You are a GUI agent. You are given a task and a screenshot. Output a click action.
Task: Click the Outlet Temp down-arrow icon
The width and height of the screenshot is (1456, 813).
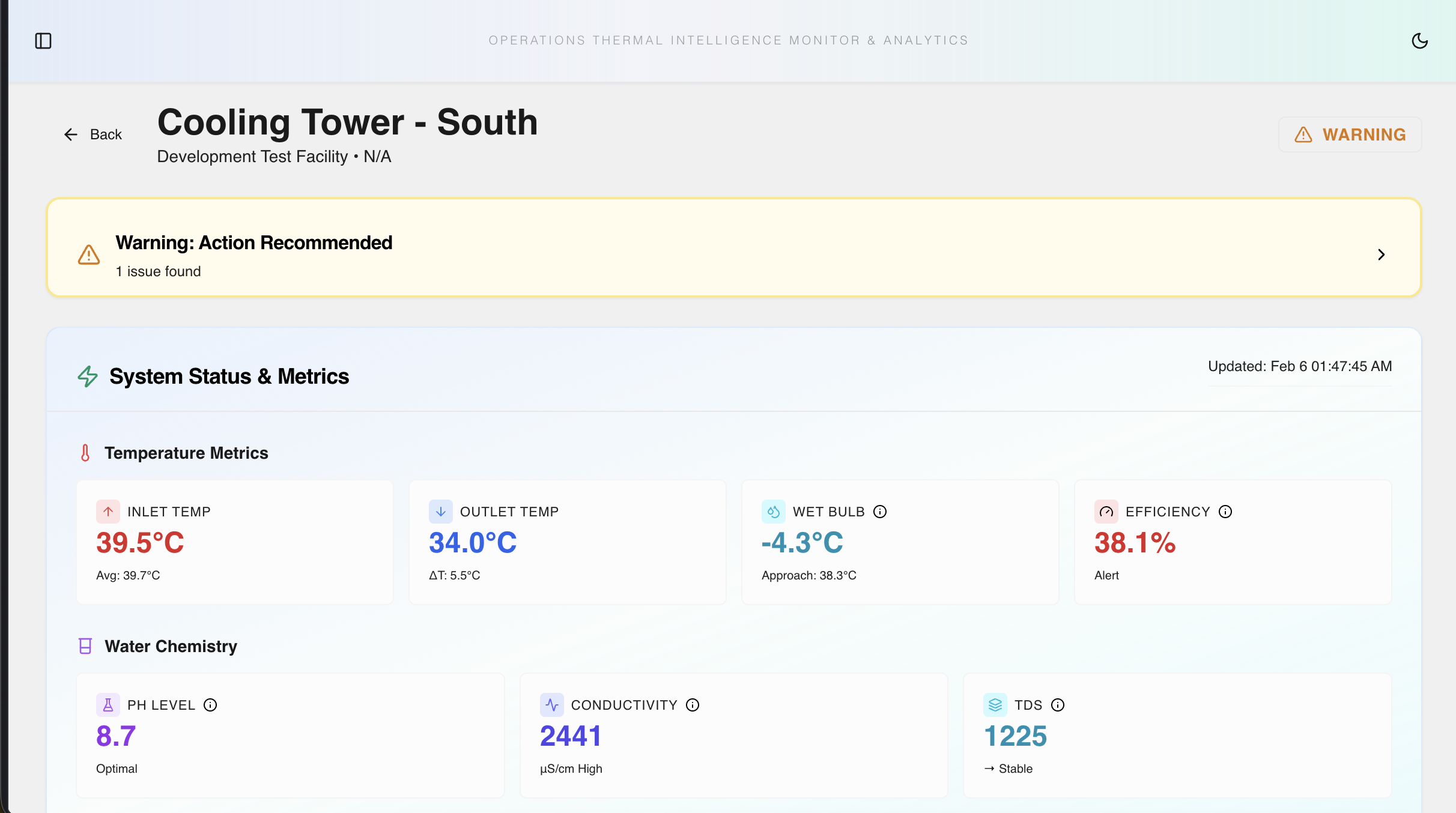(441, 512)
